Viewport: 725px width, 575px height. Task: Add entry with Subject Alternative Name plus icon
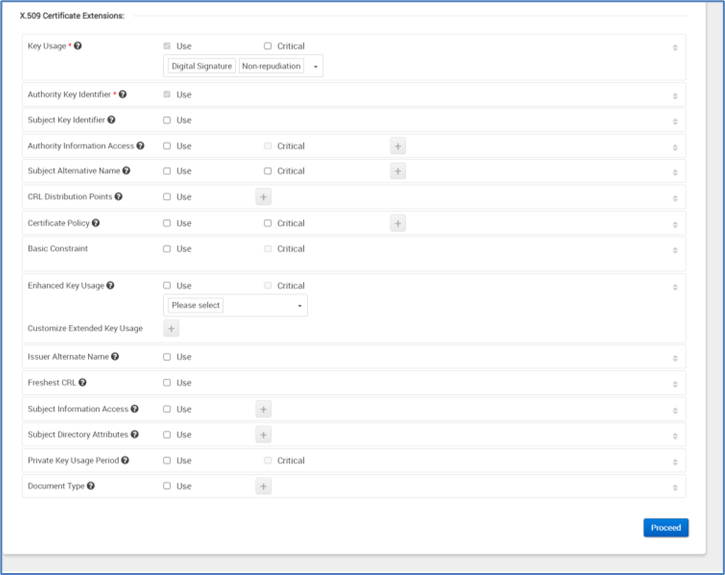[397, 171]
